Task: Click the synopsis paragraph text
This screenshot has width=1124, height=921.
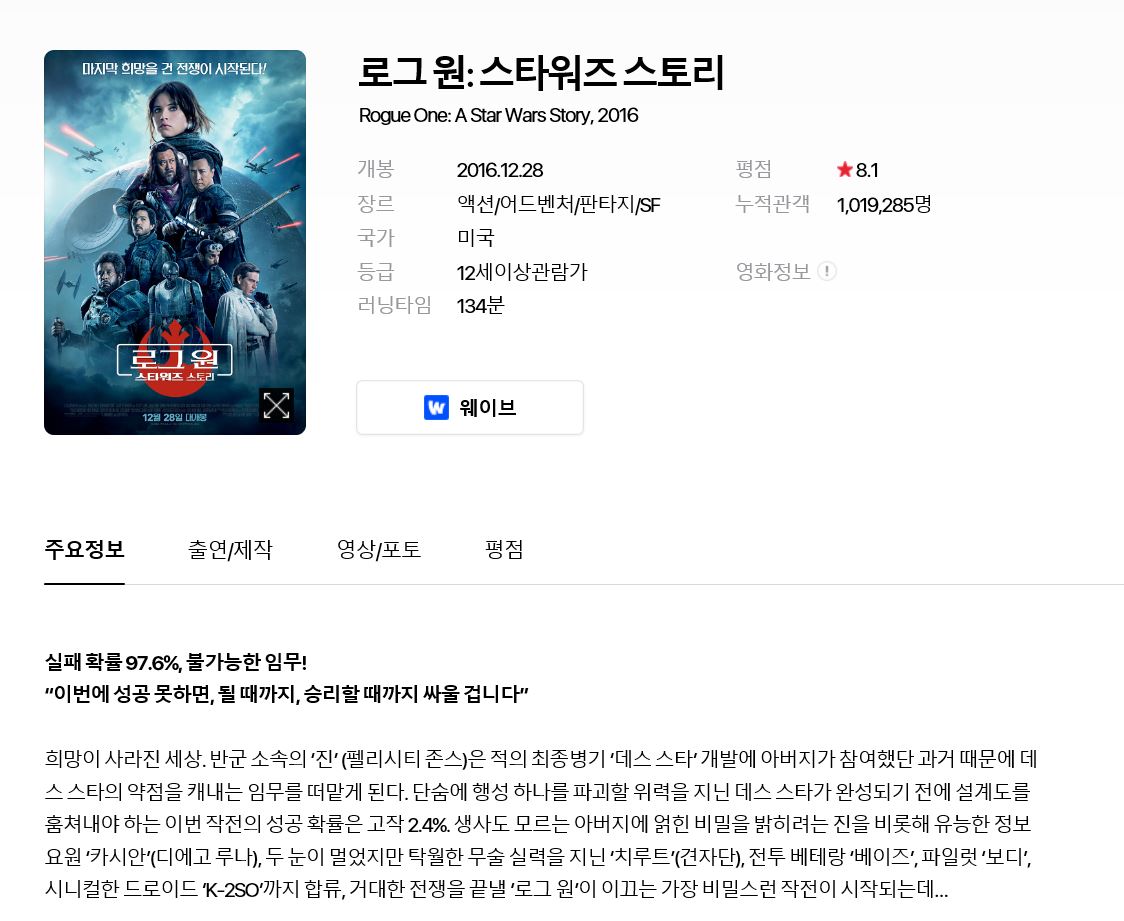Action: 541,824
